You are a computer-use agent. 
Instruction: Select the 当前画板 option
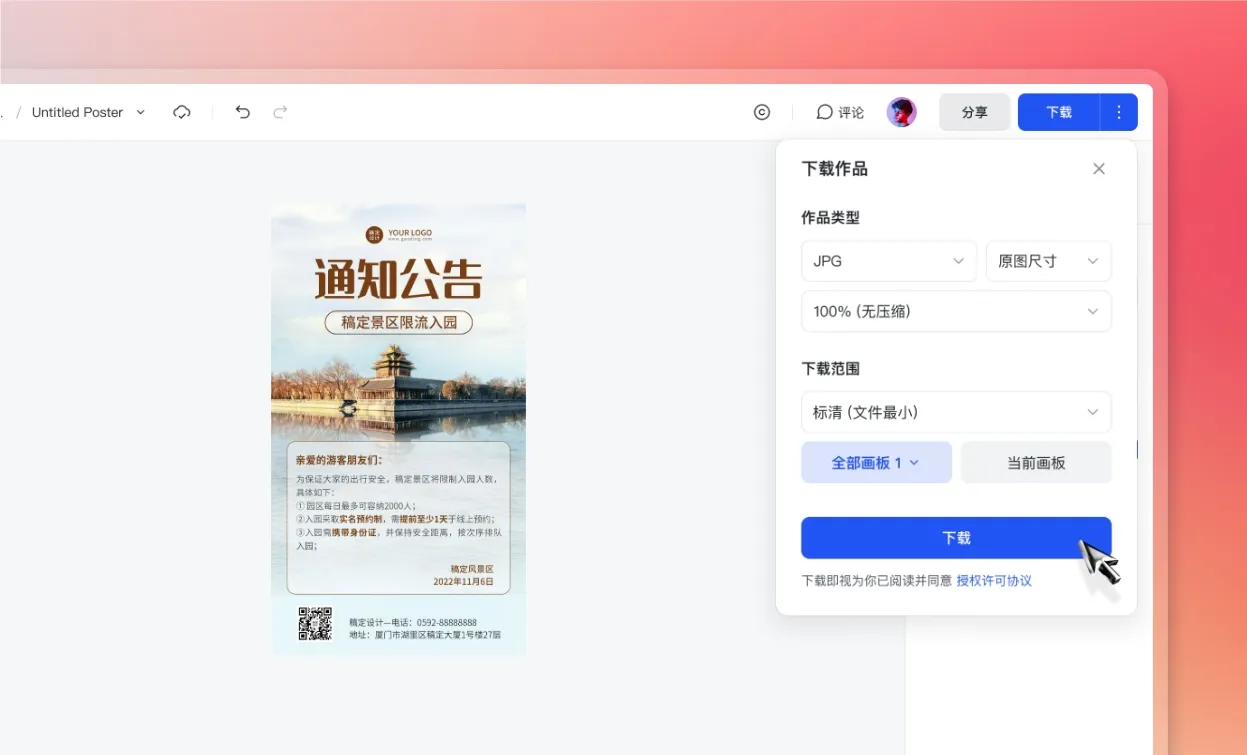click(x=1036, y=463)
